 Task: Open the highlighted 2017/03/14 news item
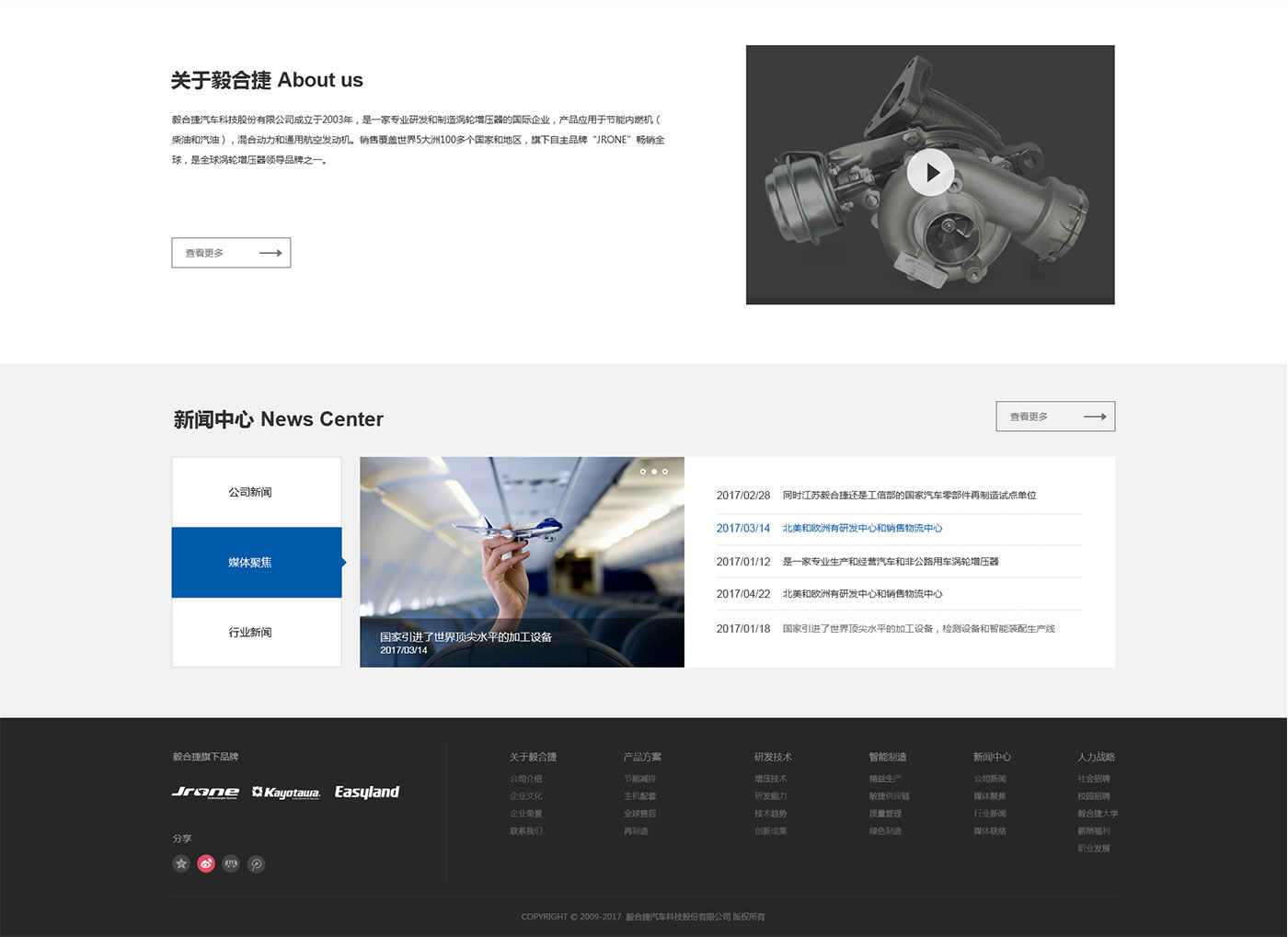click(x=862, y=529)
